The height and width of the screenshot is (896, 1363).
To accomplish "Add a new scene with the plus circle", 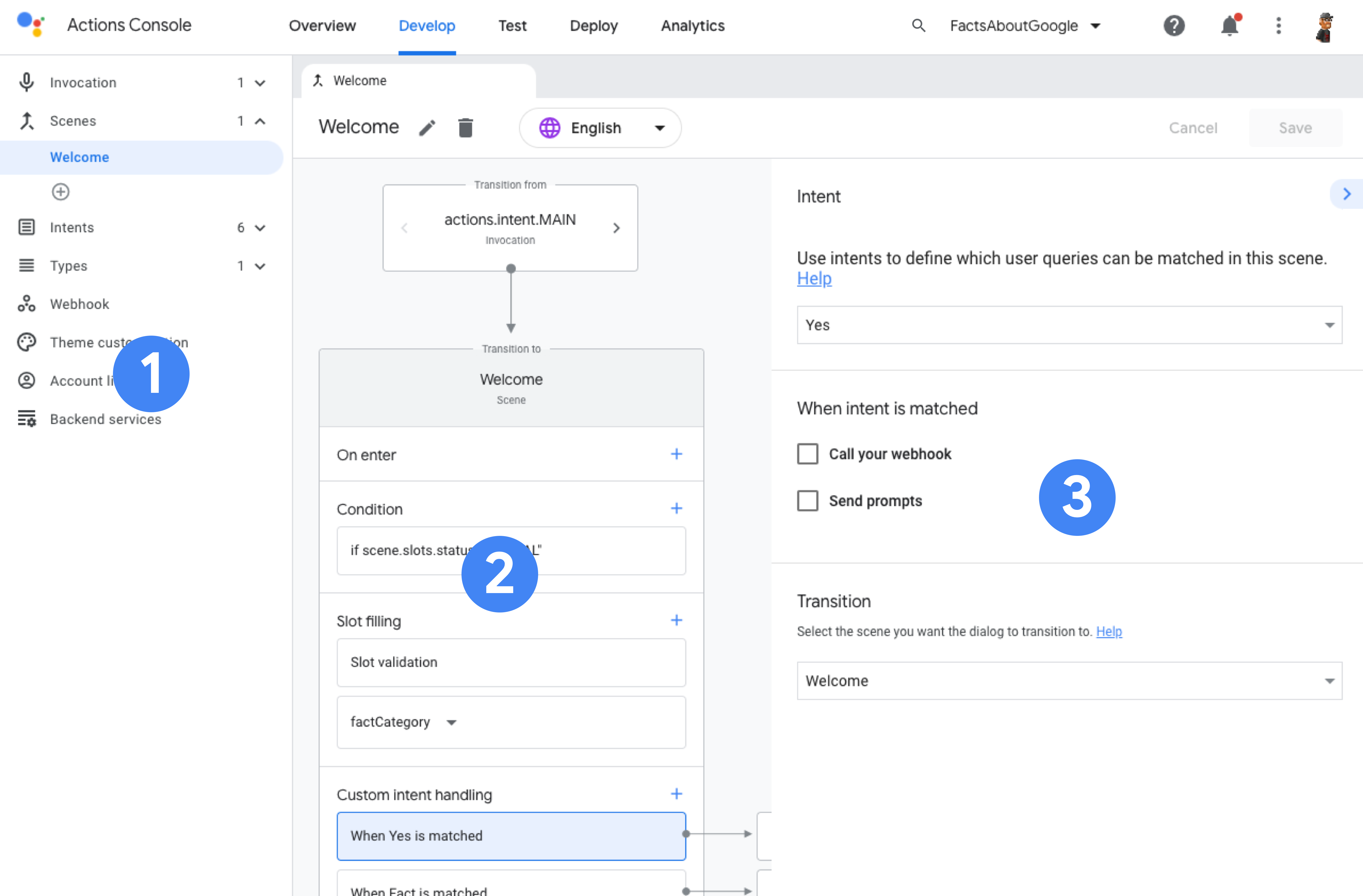I will pos(61,192).
